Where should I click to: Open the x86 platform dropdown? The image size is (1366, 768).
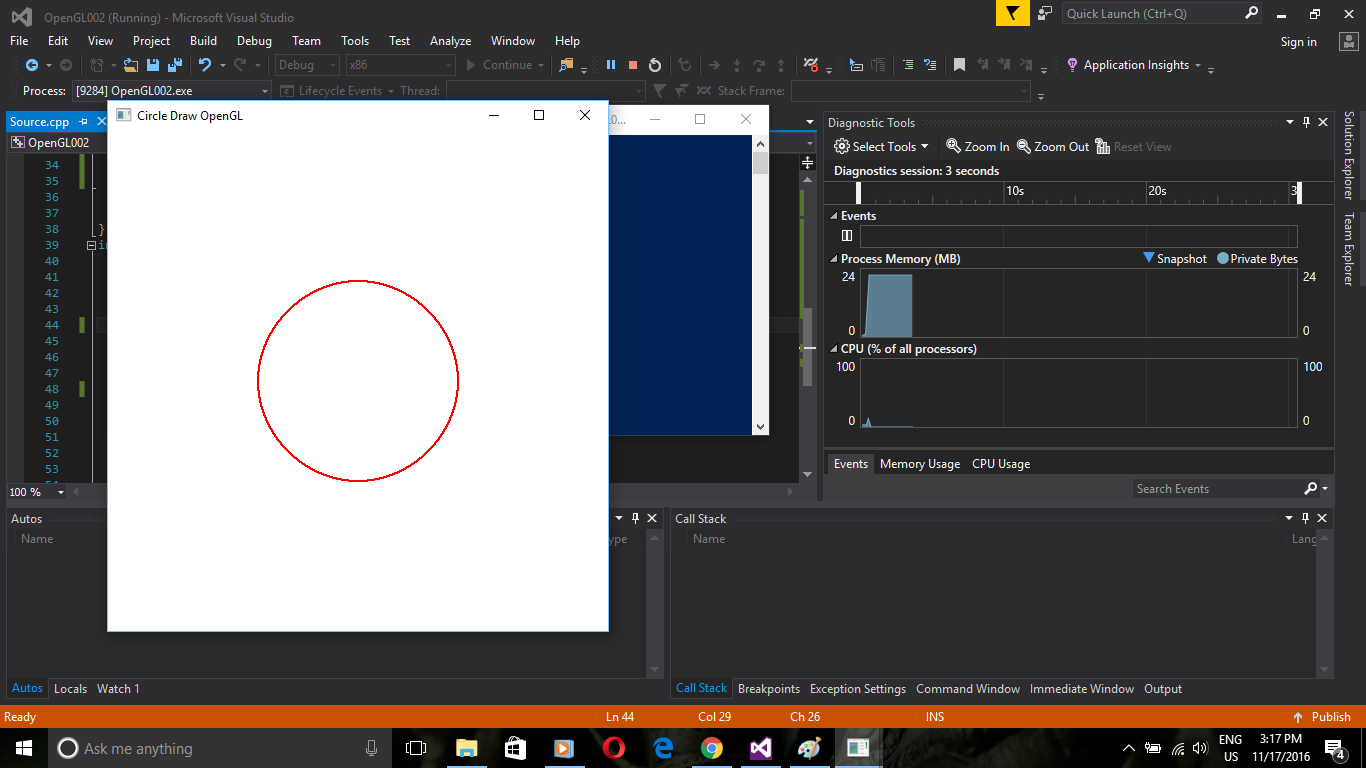399,65
